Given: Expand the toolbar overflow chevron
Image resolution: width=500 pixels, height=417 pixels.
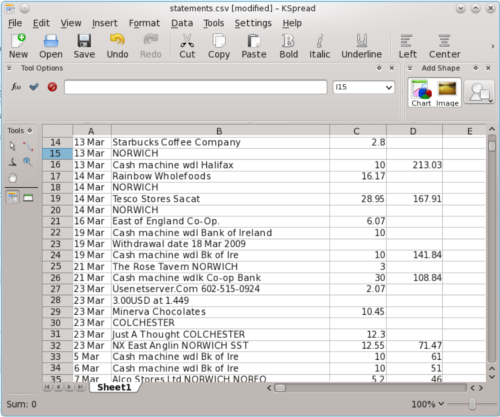Looking at the screenshot, I should (493, 46).
